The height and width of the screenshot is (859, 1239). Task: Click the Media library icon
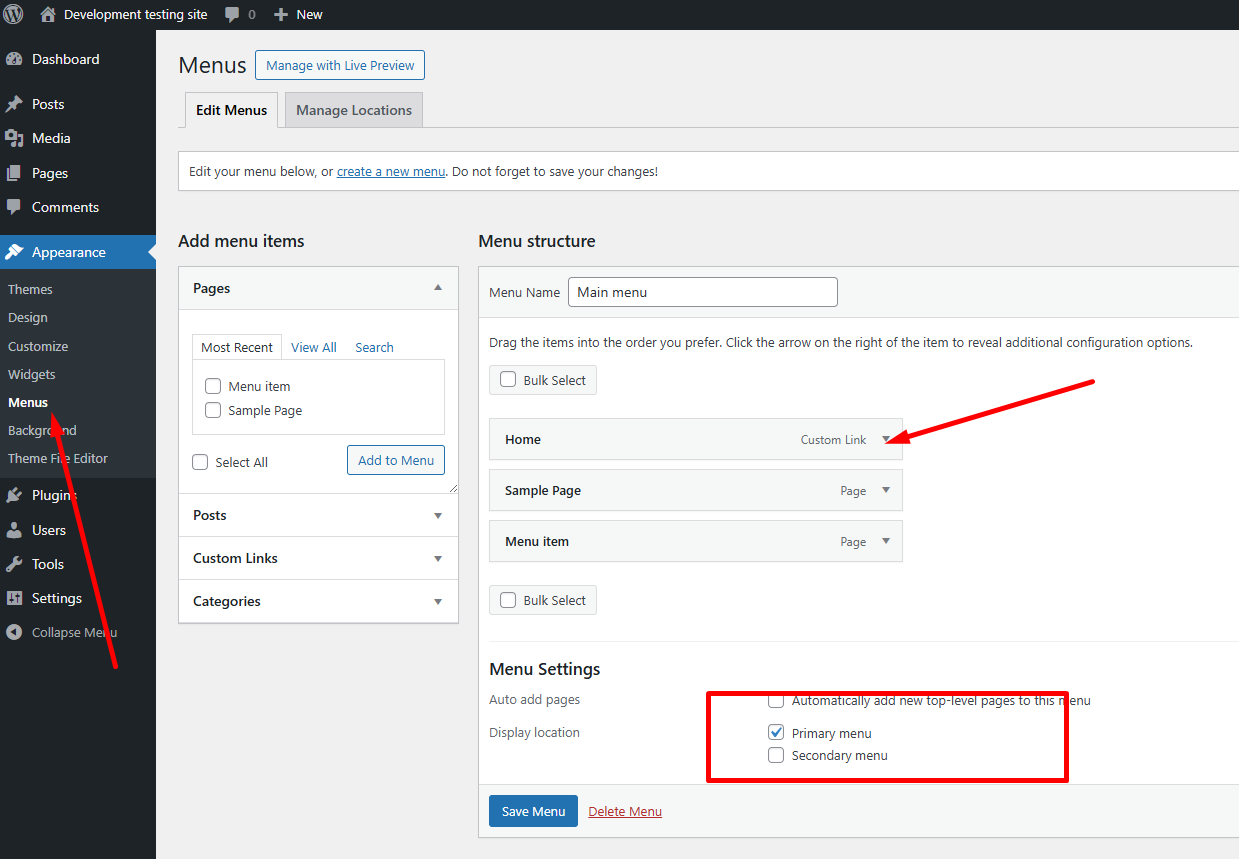14,138
